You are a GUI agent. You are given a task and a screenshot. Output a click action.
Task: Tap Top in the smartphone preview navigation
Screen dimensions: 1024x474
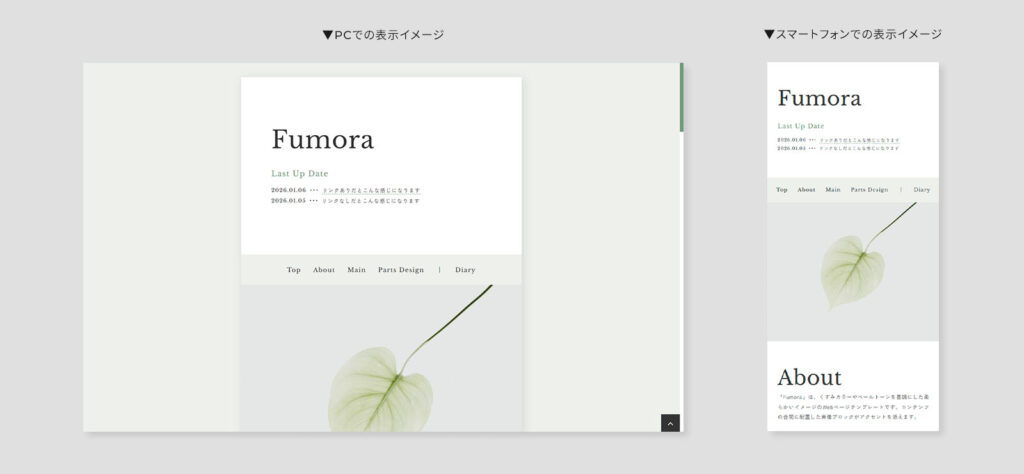[x=782, y=189]
